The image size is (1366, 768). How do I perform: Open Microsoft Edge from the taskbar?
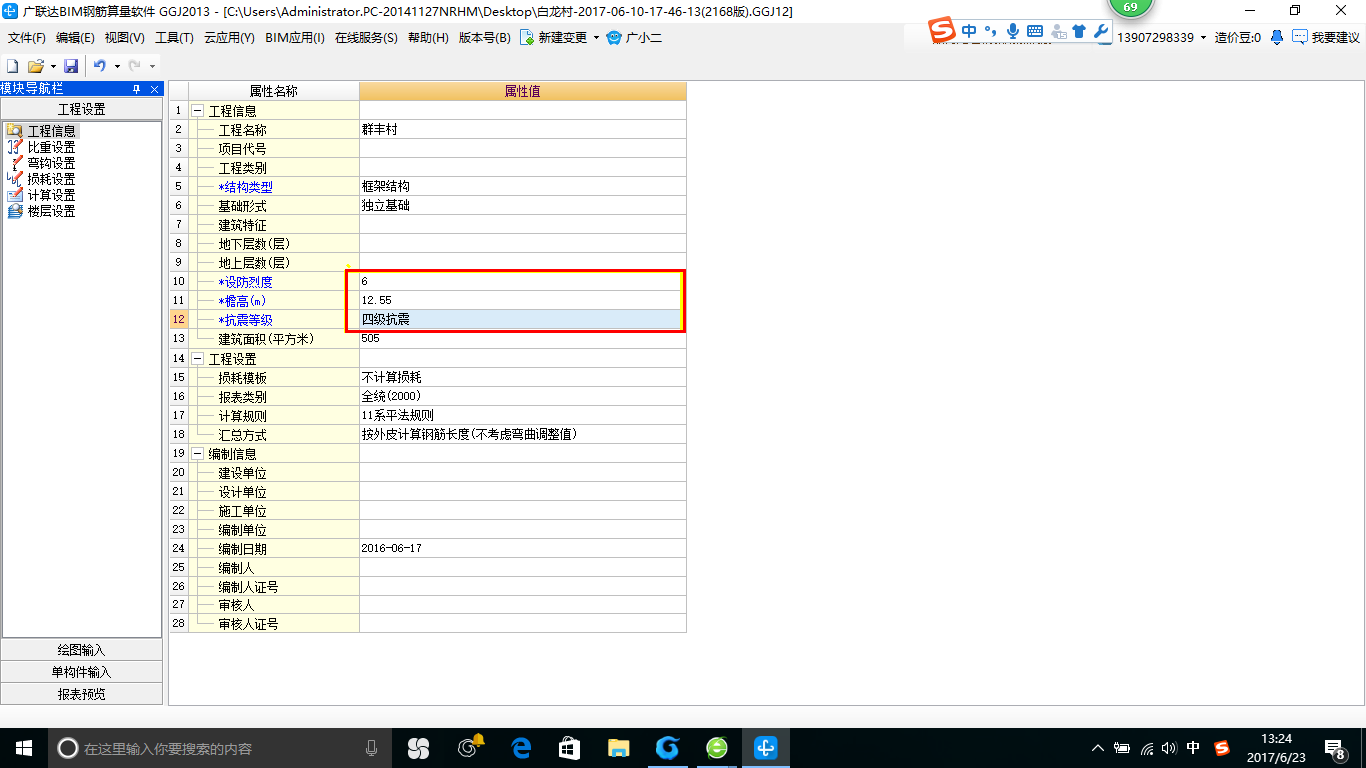[x=521, y=748]
